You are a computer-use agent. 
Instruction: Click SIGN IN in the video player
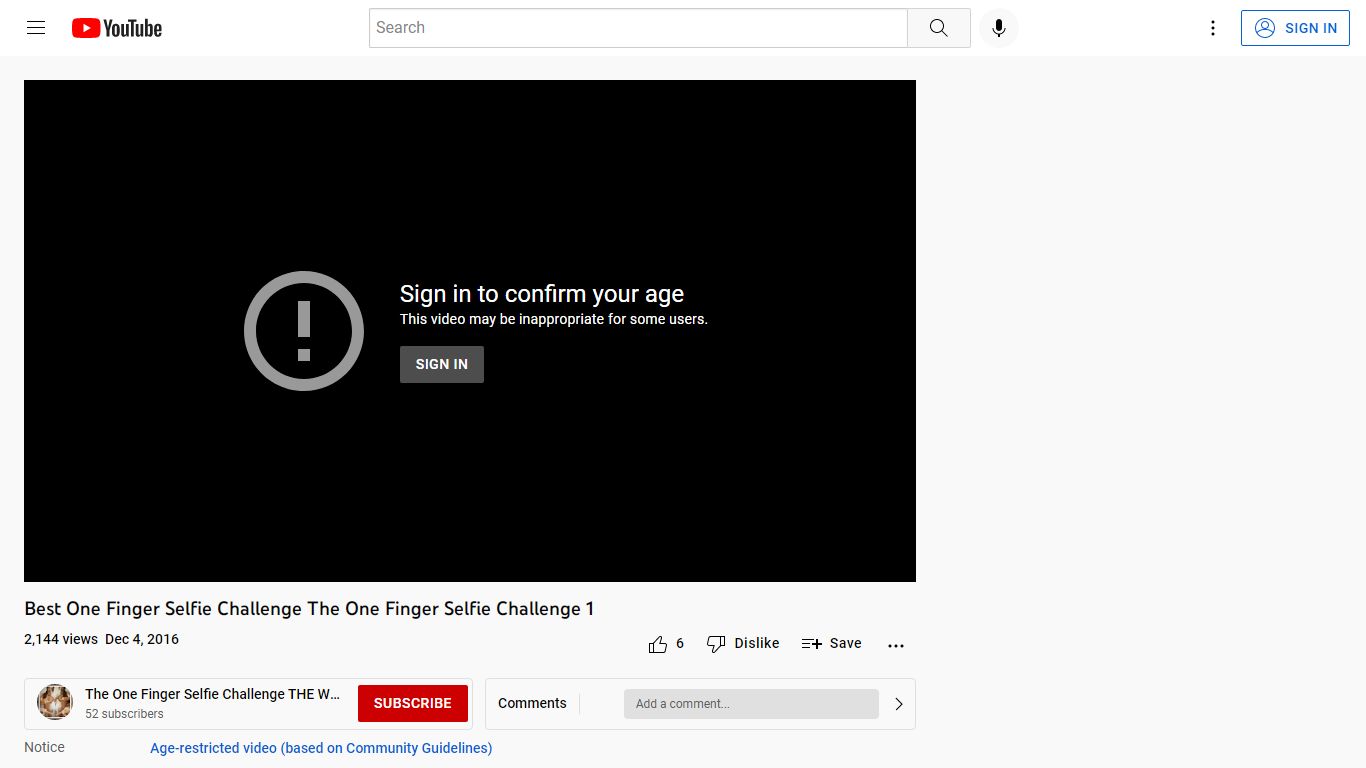(x=442, y=364)
